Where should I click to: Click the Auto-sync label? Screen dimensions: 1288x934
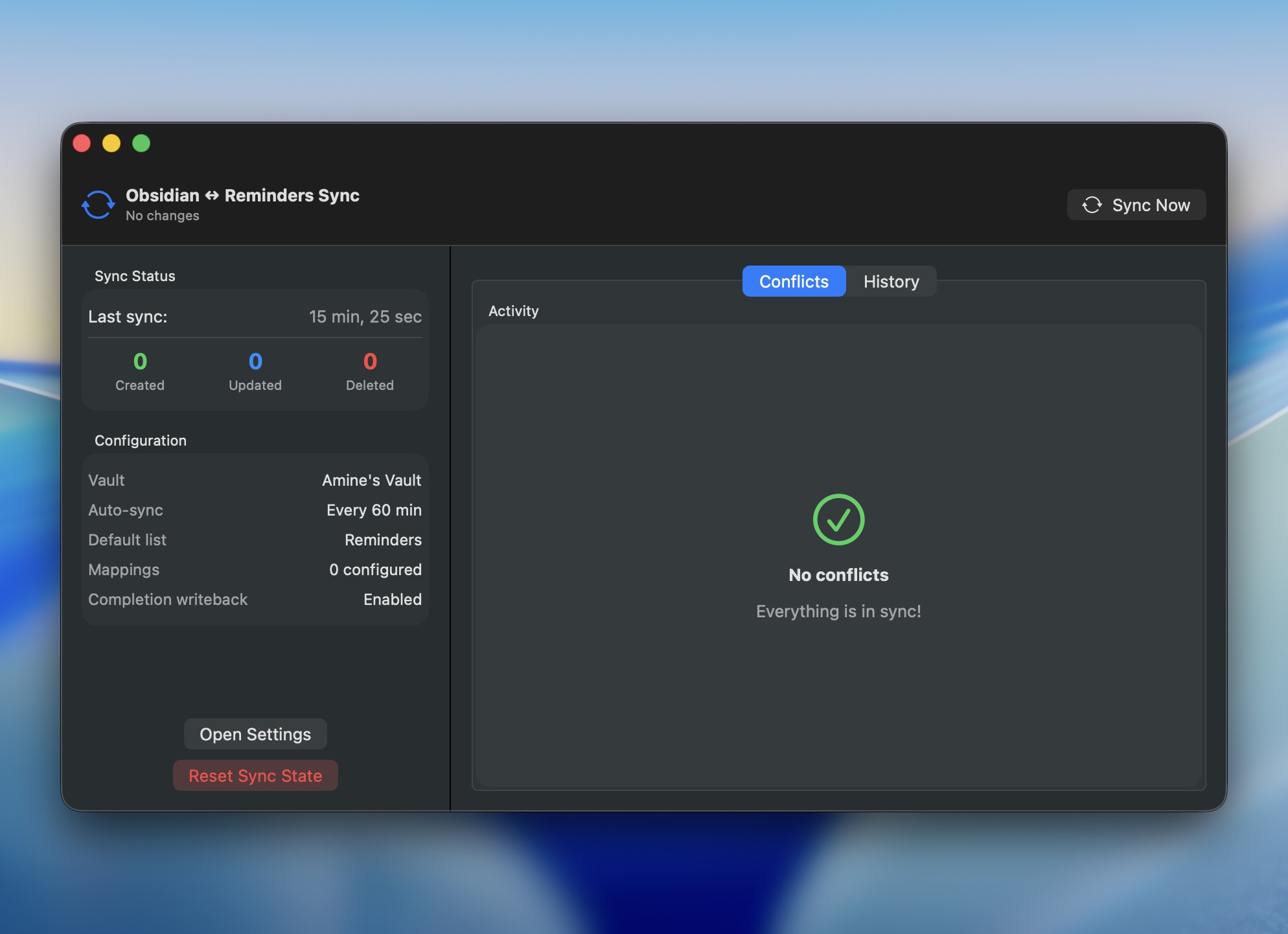pyautogui.click(x=126, y=510)
